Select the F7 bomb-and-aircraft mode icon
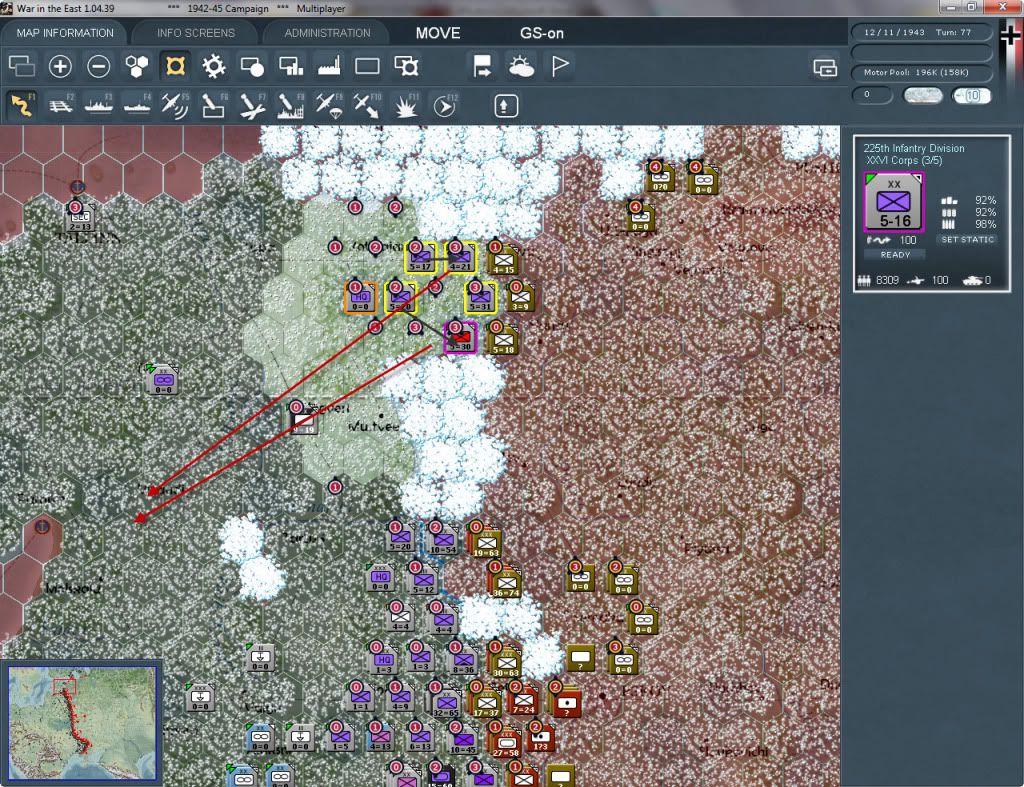The image size is (1024, 787). (x=252, y=105)
